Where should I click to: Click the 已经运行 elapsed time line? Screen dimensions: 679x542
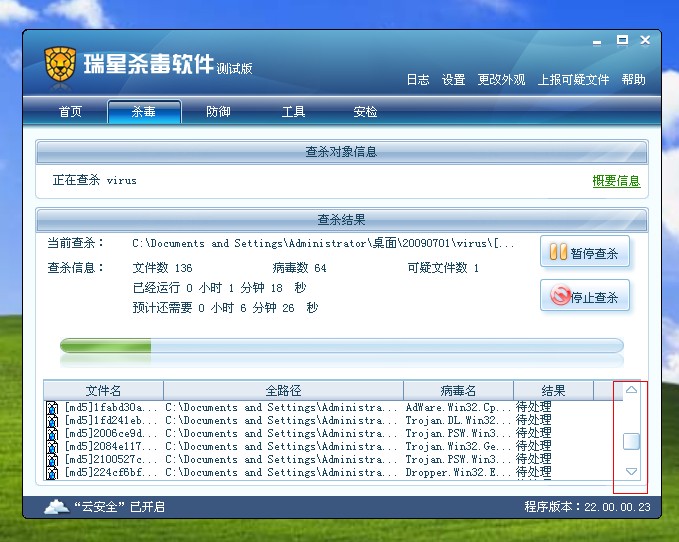[220, 288]
